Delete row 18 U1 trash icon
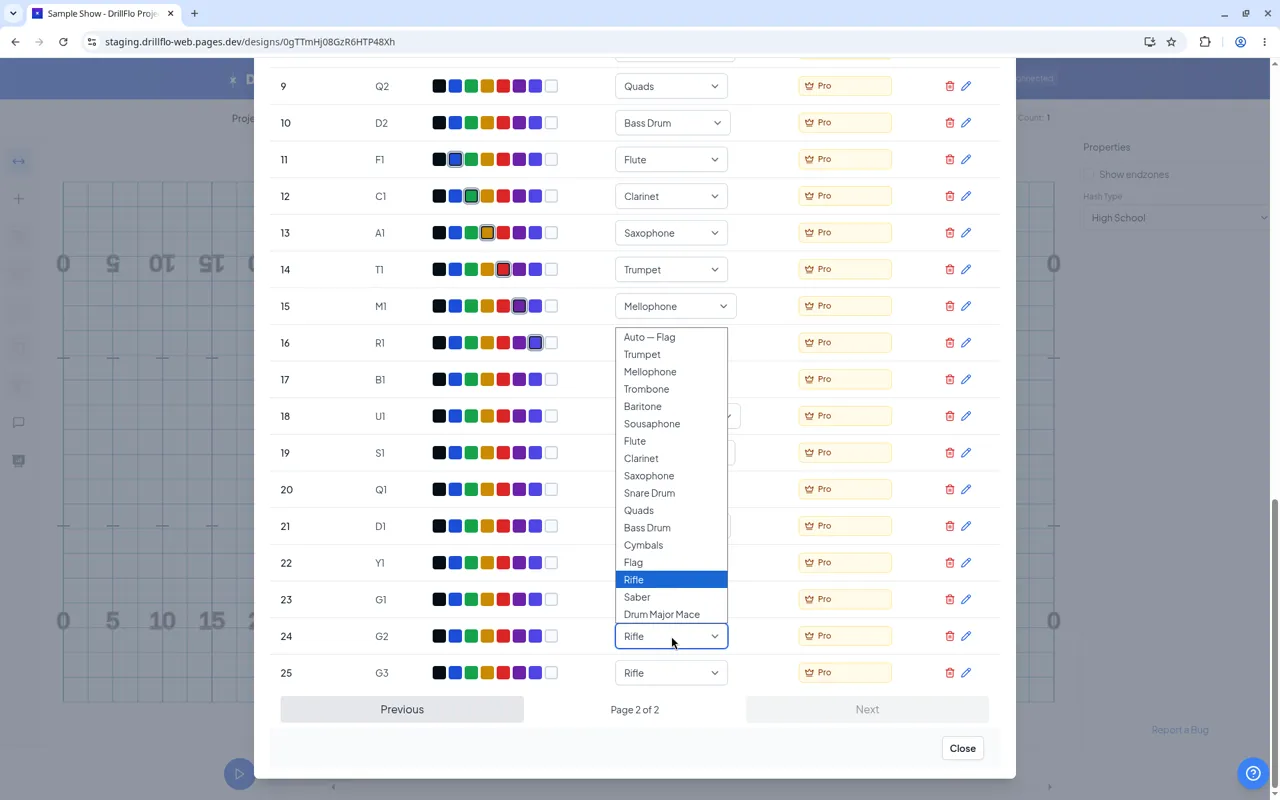The width and height of the screenshot is (1280, 800). click(950, 416)
